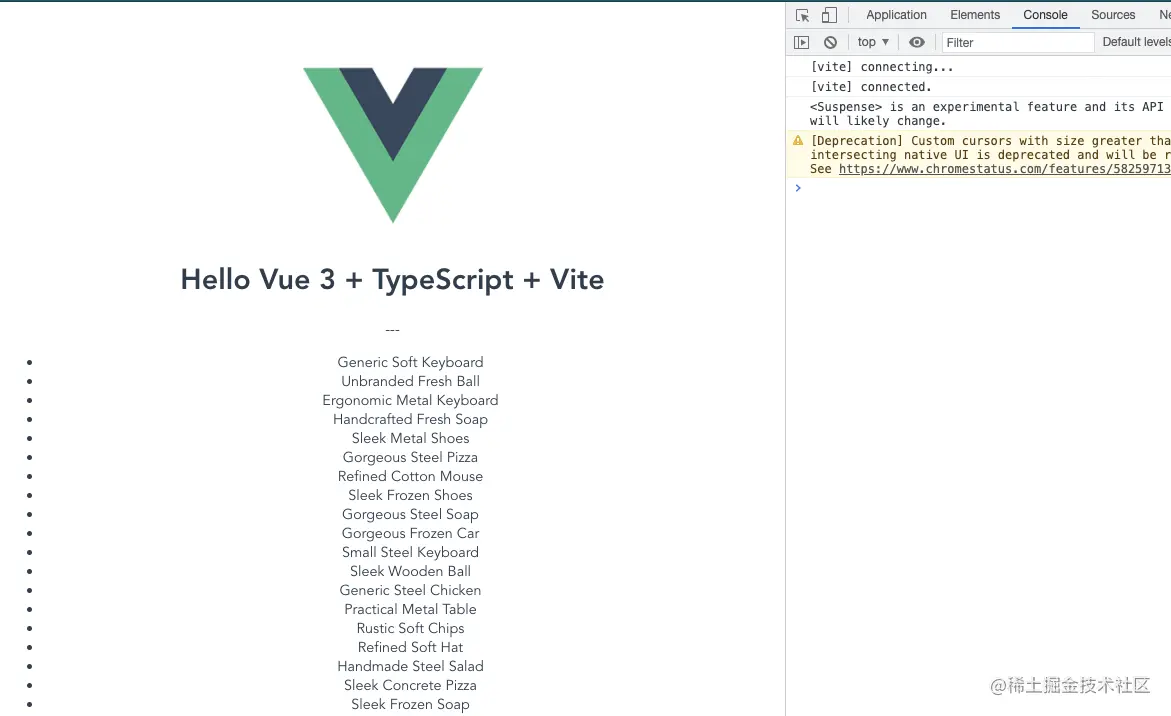Viewport: 1171px width, 716px height.
Task: Create a live expression with the eye icon
Action: click(916, 43)
